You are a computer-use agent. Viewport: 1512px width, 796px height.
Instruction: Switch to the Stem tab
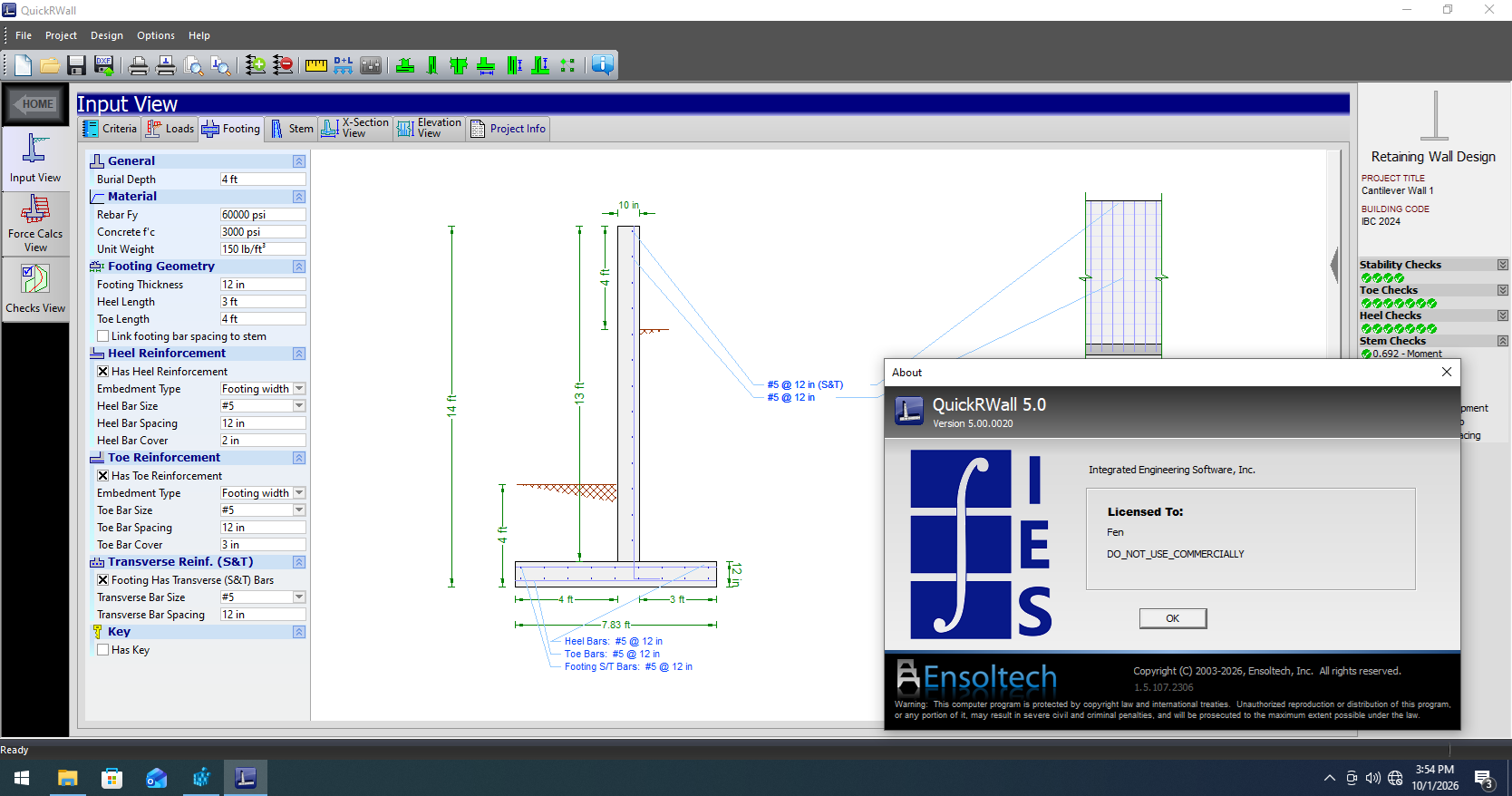[292, 129]
